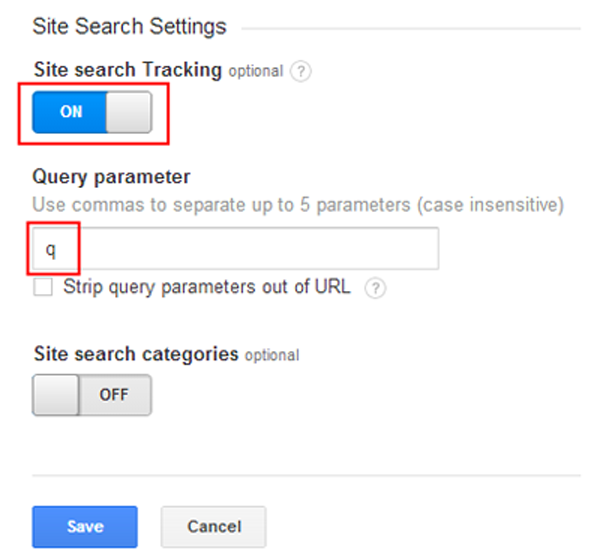This screenshot has width=600, height=560.
Task: Turn off the Site search Tracking switch
Action: 92,112
